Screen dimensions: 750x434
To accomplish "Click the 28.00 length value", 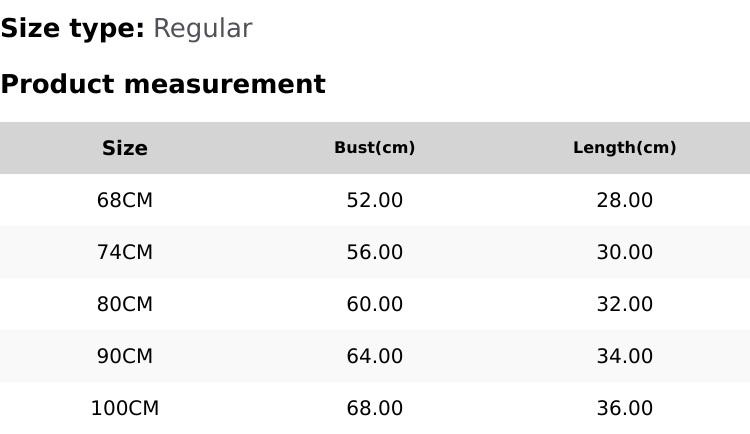I will pos(625,200).
